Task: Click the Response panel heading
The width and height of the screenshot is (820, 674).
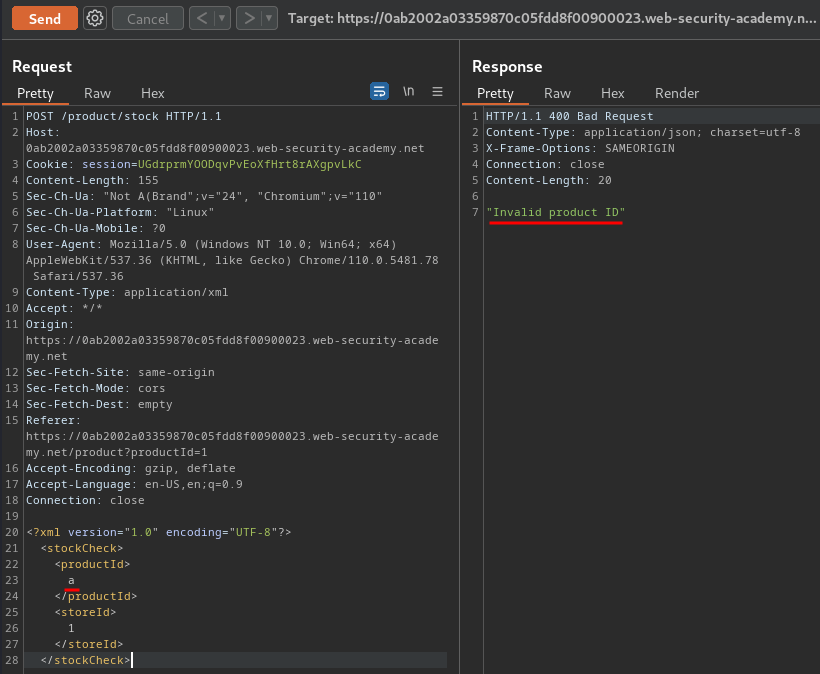Action: (x=507, y=66)
